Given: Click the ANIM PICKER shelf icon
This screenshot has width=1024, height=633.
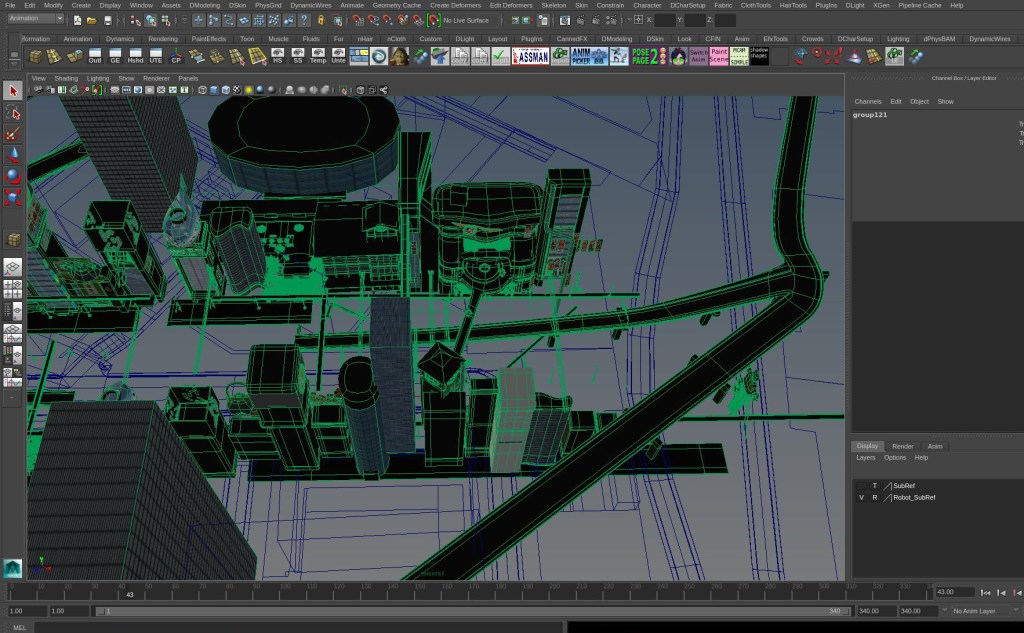Looking at the screenshot, I should (588, 56).
